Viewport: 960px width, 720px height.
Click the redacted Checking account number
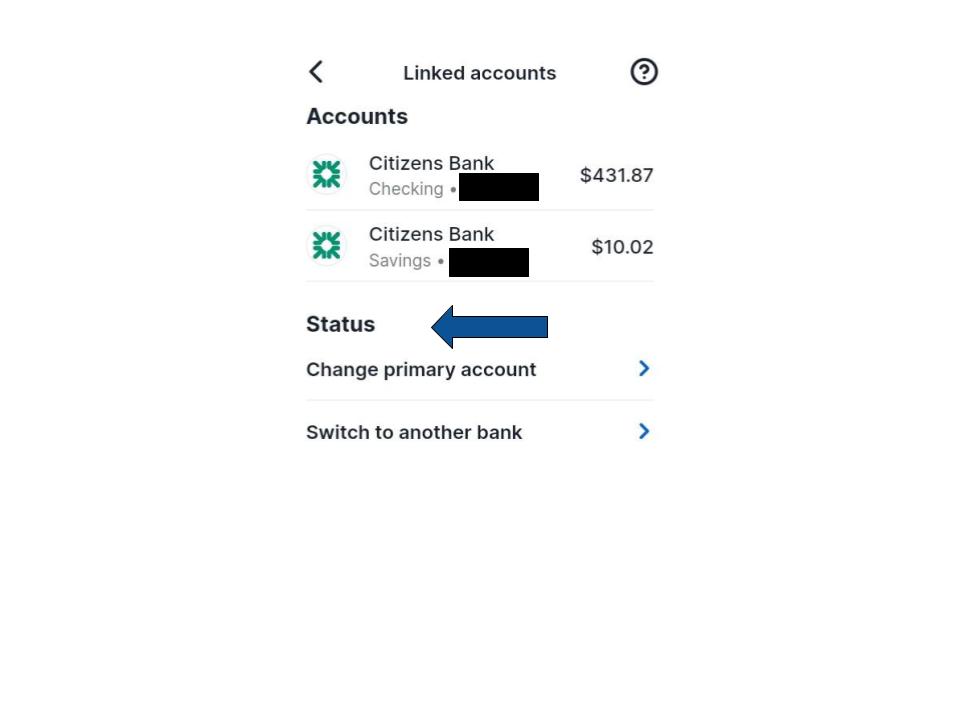point(499,187)
